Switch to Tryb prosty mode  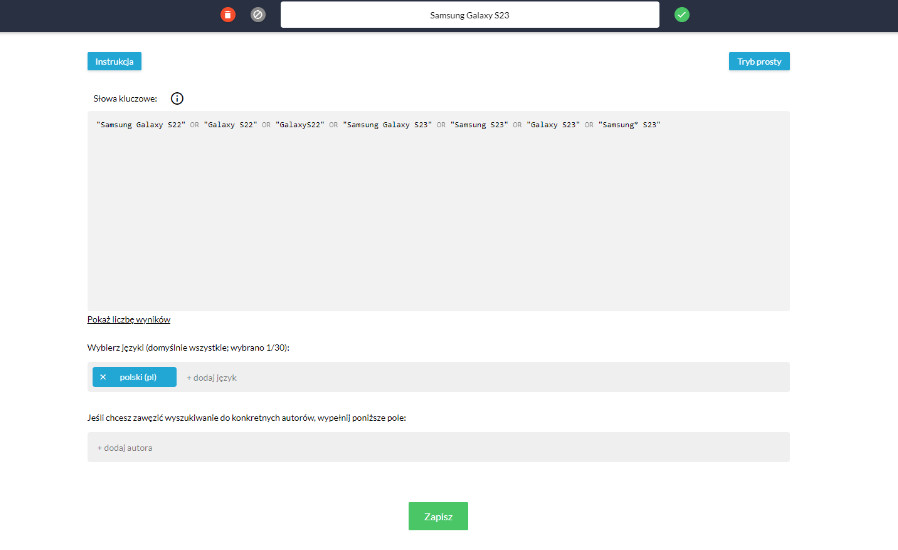(x=759, y=61)
